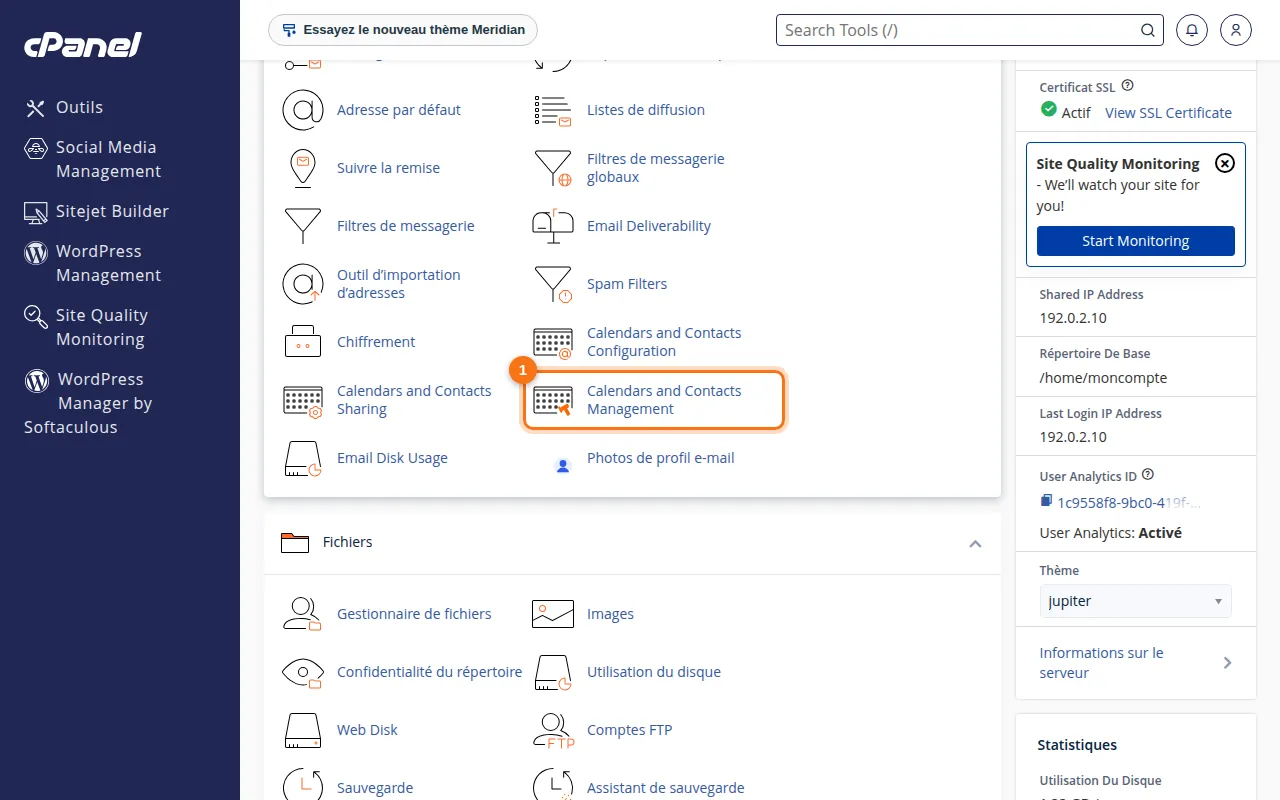Click the Email Deliverability mailbox icon

tap(552, 226)
